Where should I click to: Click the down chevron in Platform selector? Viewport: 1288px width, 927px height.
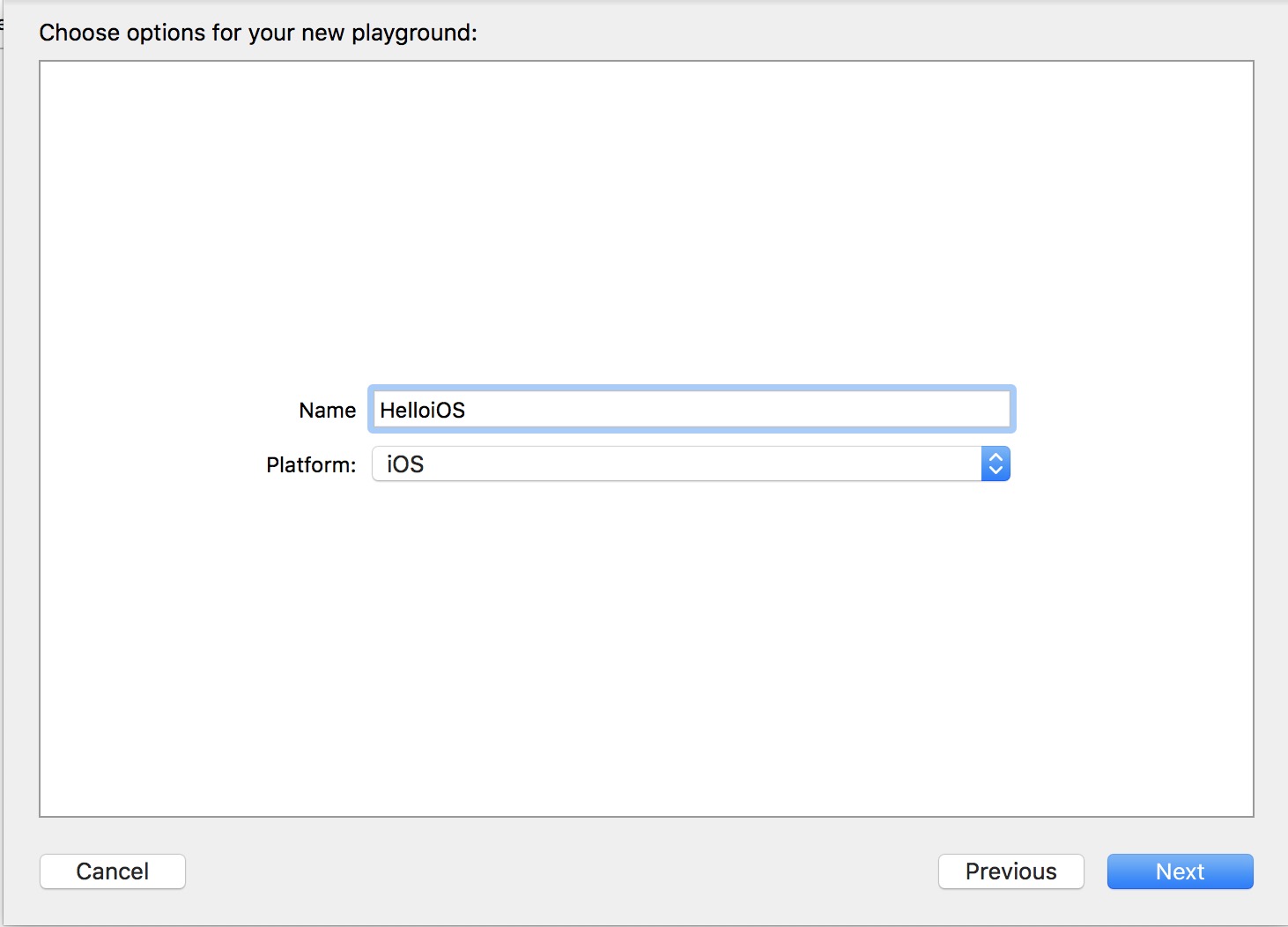tap(996, 471)
